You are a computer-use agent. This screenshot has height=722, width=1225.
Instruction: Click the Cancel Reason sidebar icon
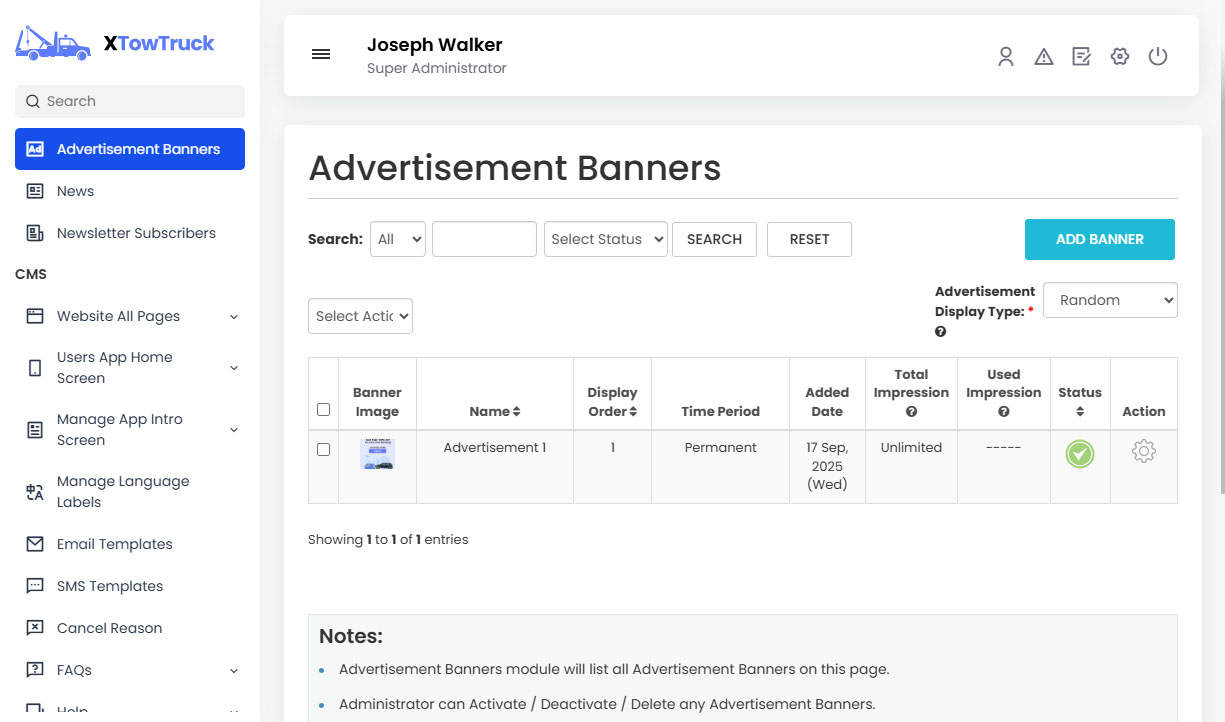(34, 628)
